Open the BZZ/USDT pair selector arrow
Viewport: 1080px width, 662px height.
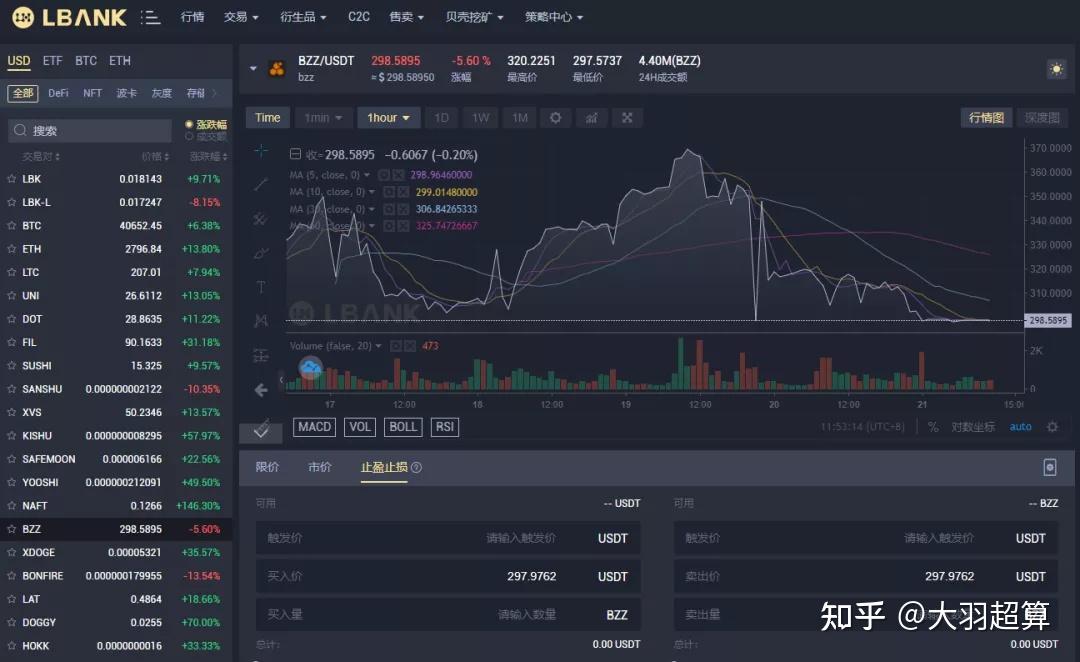pos(253,68)
